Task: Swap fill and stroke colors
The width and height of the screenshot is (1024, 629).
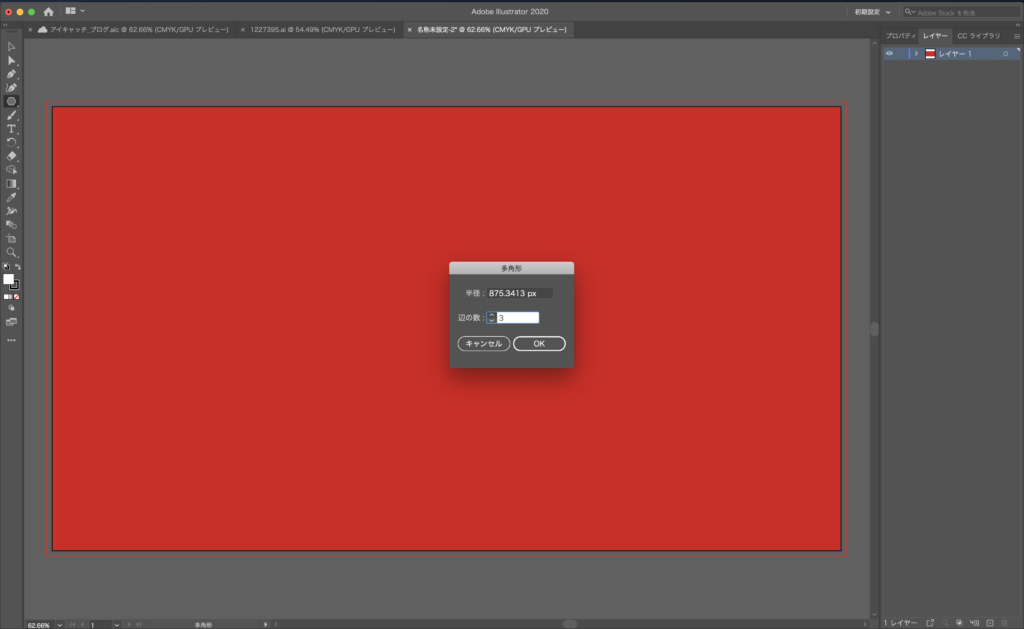Action: 18,266
